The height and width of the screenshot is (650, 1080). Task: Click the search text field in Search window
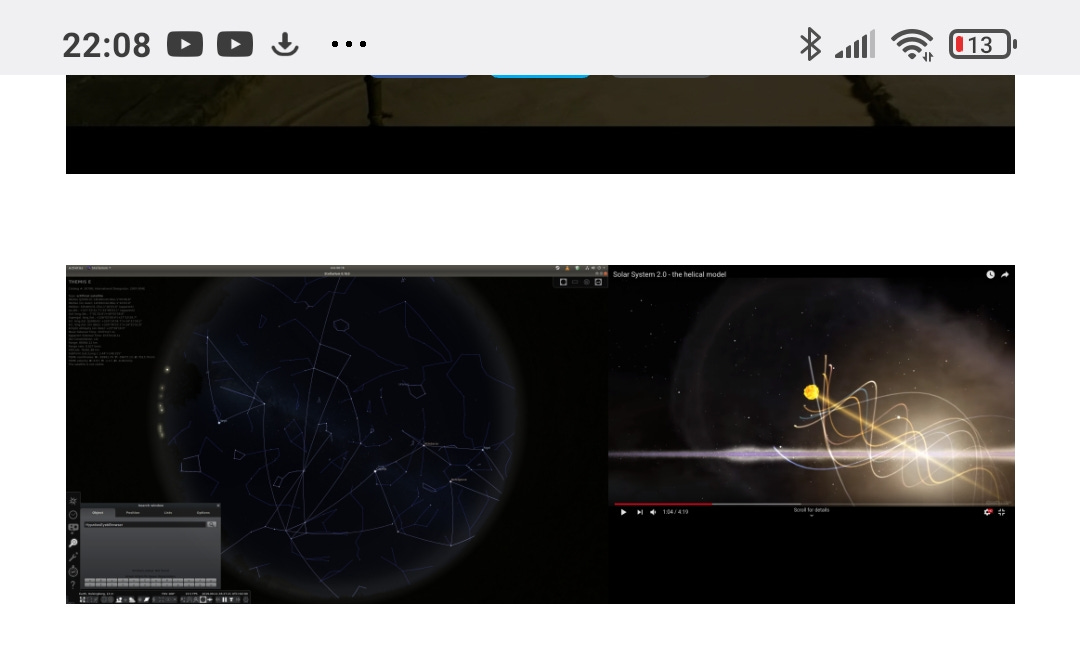tap(145, 525)
